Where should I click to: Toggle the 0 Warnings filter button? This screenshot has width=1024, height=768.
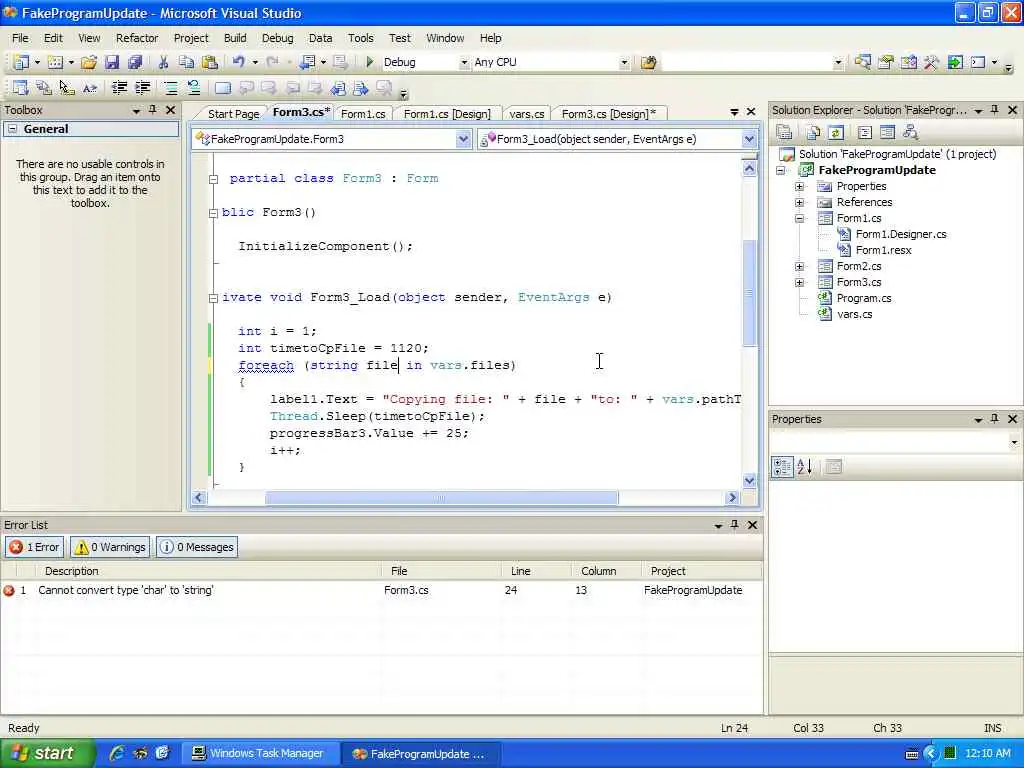(x=110, y=547)
